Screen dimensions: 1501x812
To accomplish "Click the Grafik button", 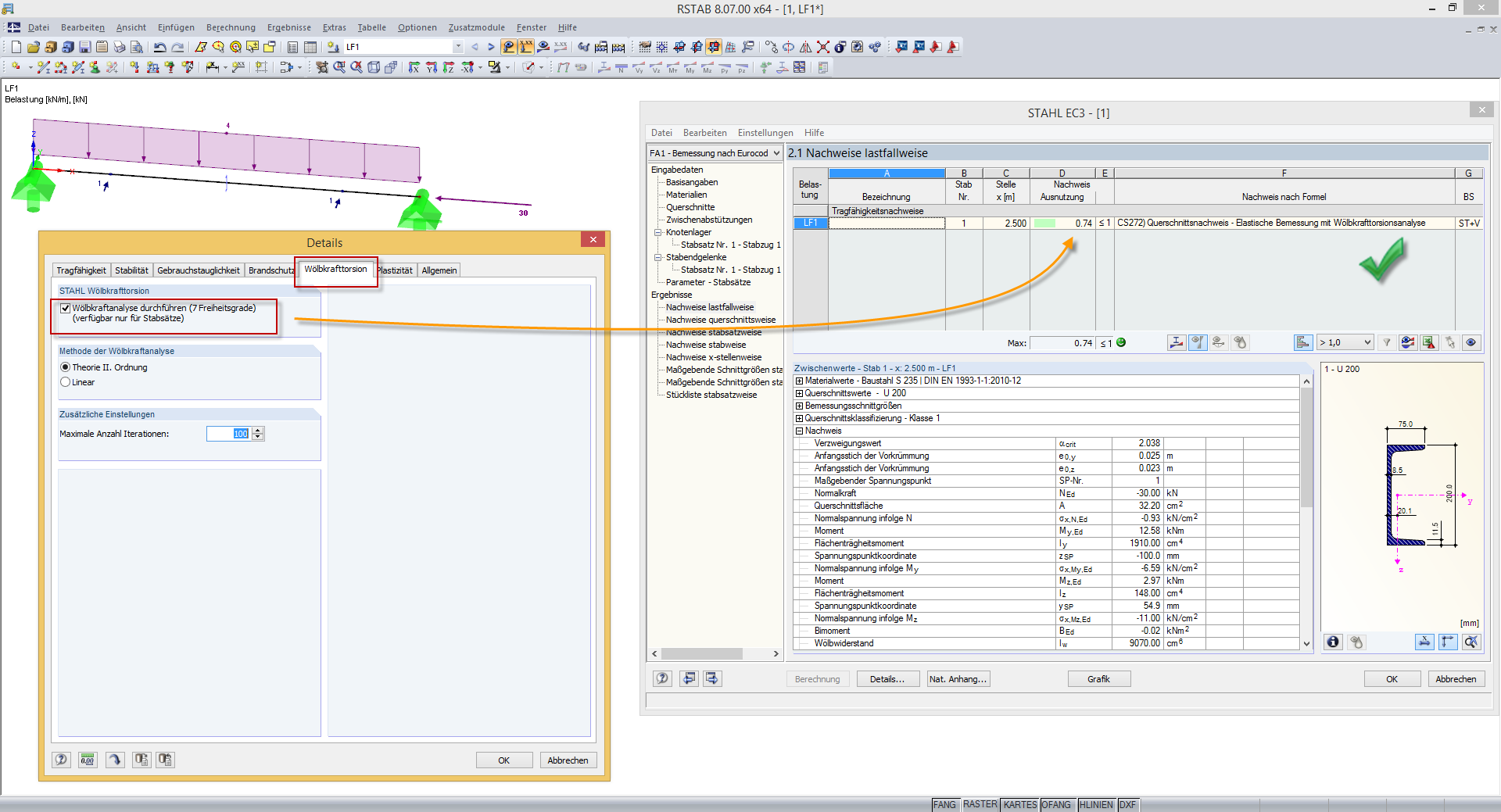I will 1099,679.
